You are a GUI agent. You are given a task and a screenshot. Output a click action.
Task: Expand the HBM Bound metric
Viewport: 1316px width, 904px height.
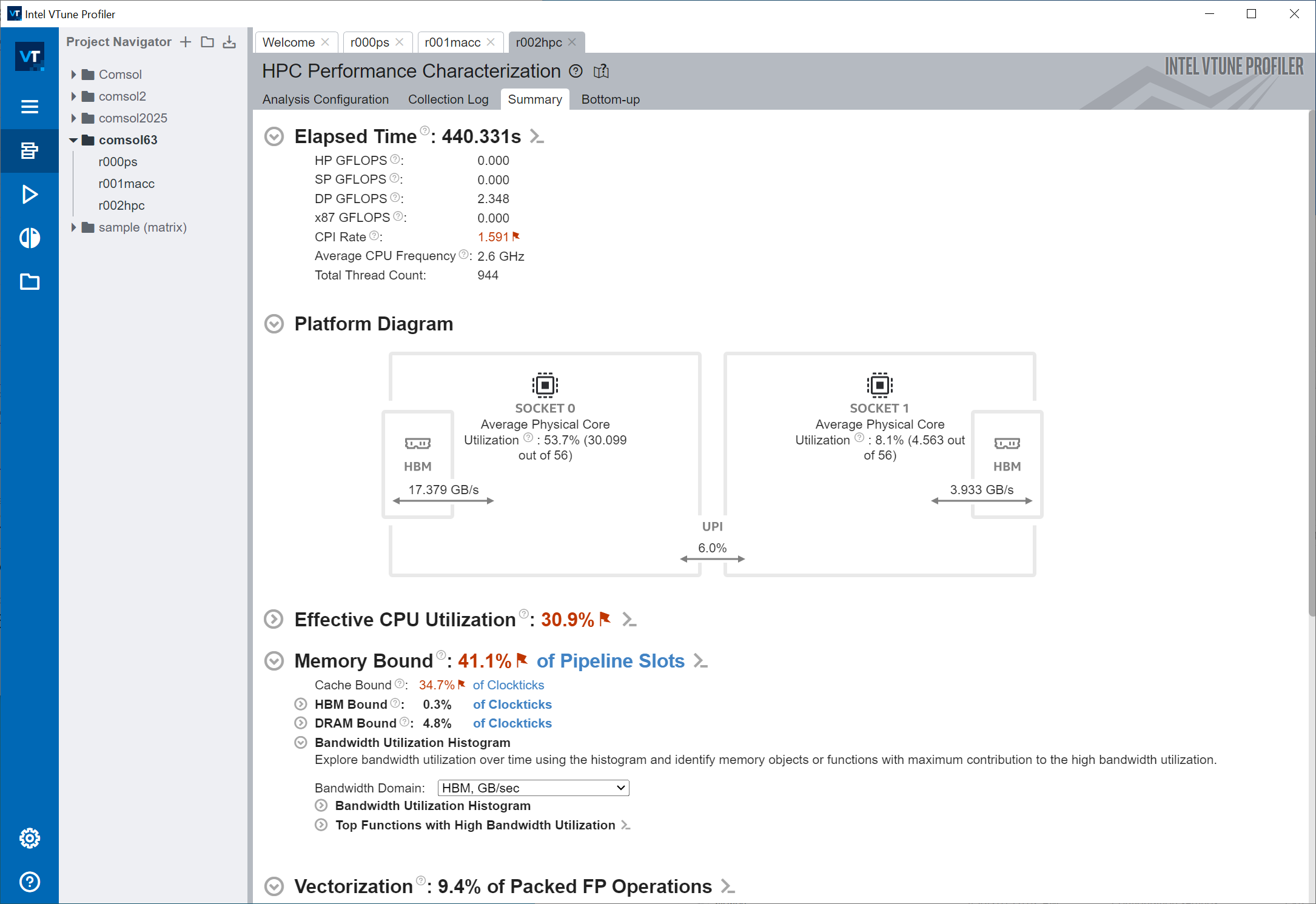301,705
